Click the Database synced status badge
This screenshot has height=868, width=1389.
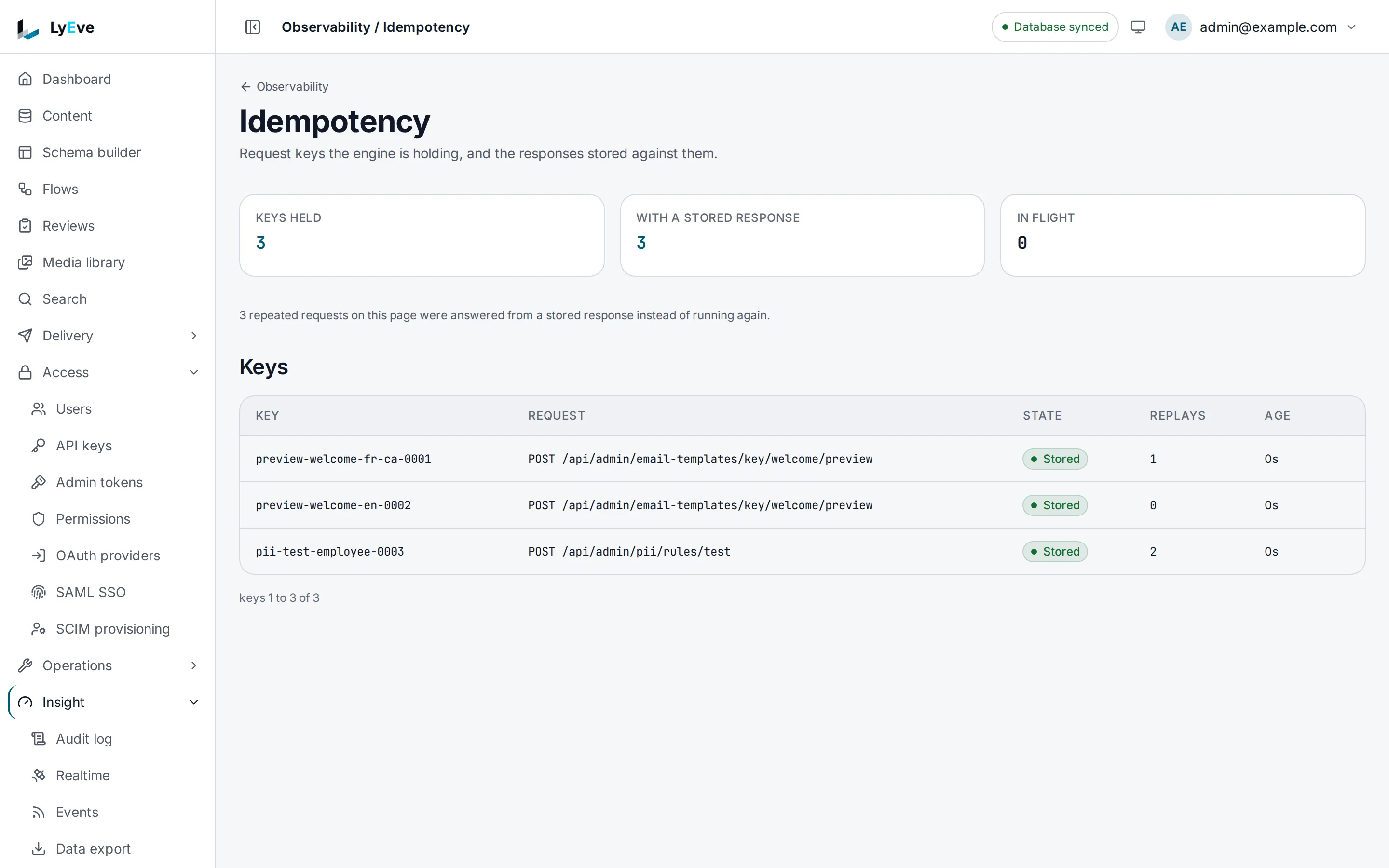click(1054, 27)
